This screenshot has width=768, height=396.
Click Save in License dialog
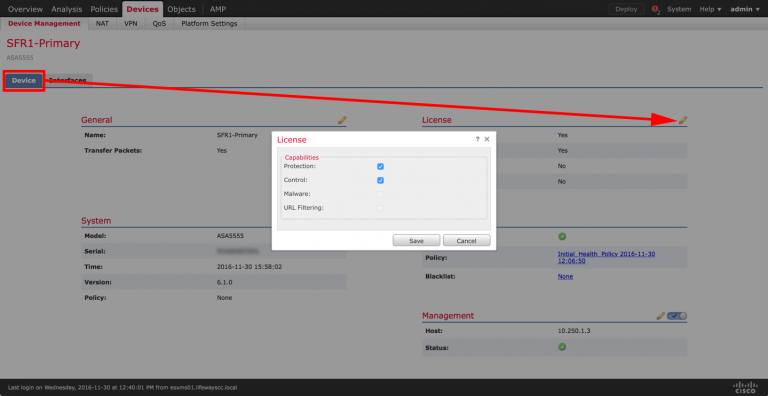coord(416,241)
